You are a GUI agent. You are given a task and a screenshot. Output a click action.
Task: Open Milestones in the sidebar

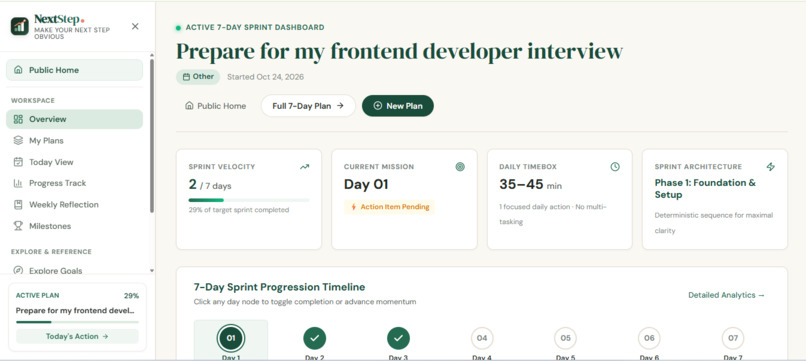click(x=75, y=226)
